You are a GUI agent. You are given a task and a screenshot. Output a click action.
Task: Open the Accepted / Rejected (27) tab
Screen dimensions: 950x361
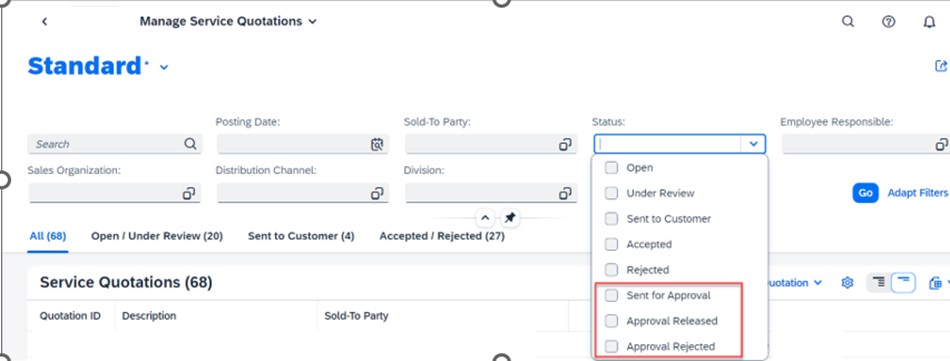click(x=442, y=236)
